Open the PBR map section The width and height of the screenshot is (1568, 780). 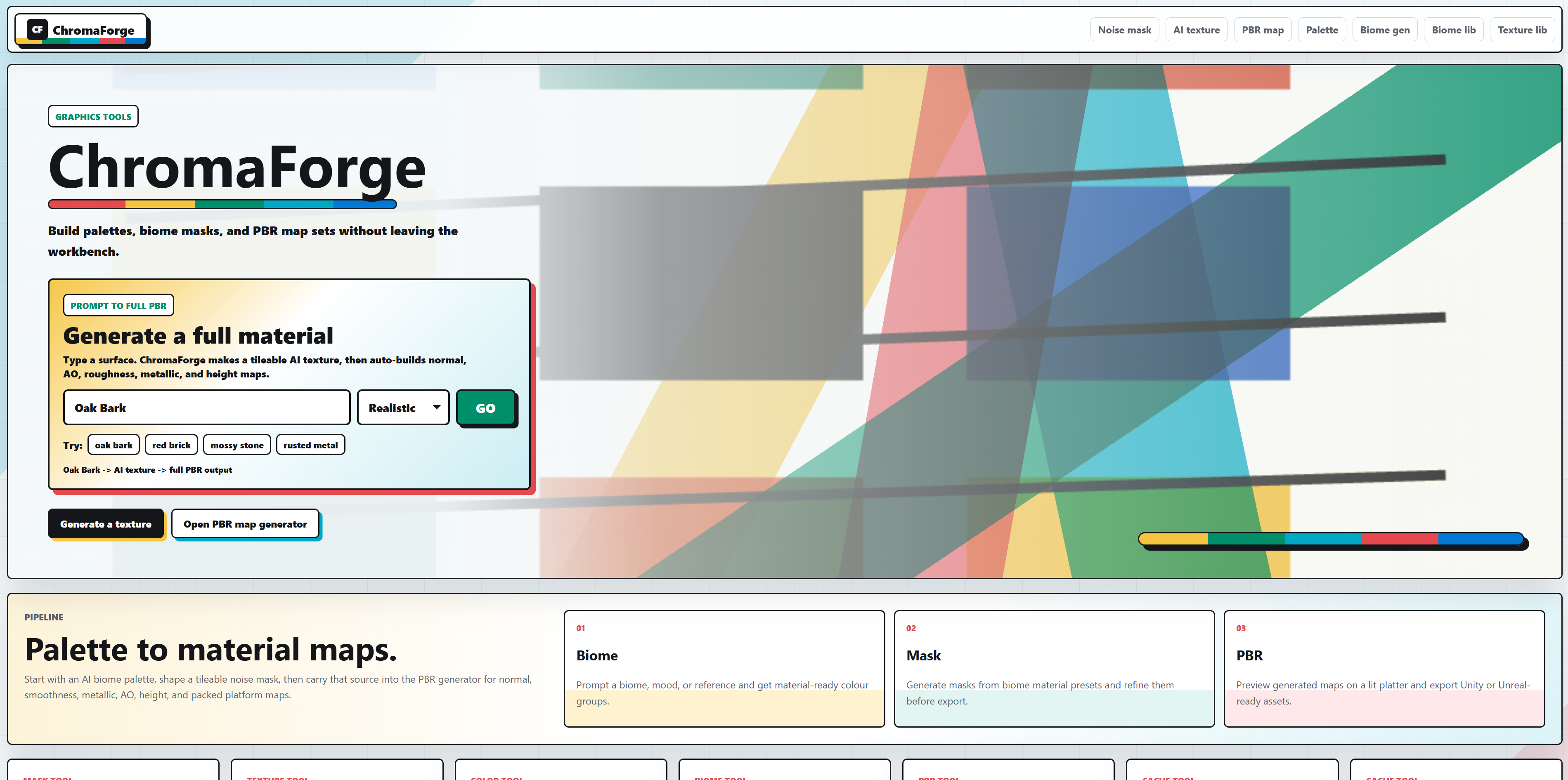(x=1263, y=29)
